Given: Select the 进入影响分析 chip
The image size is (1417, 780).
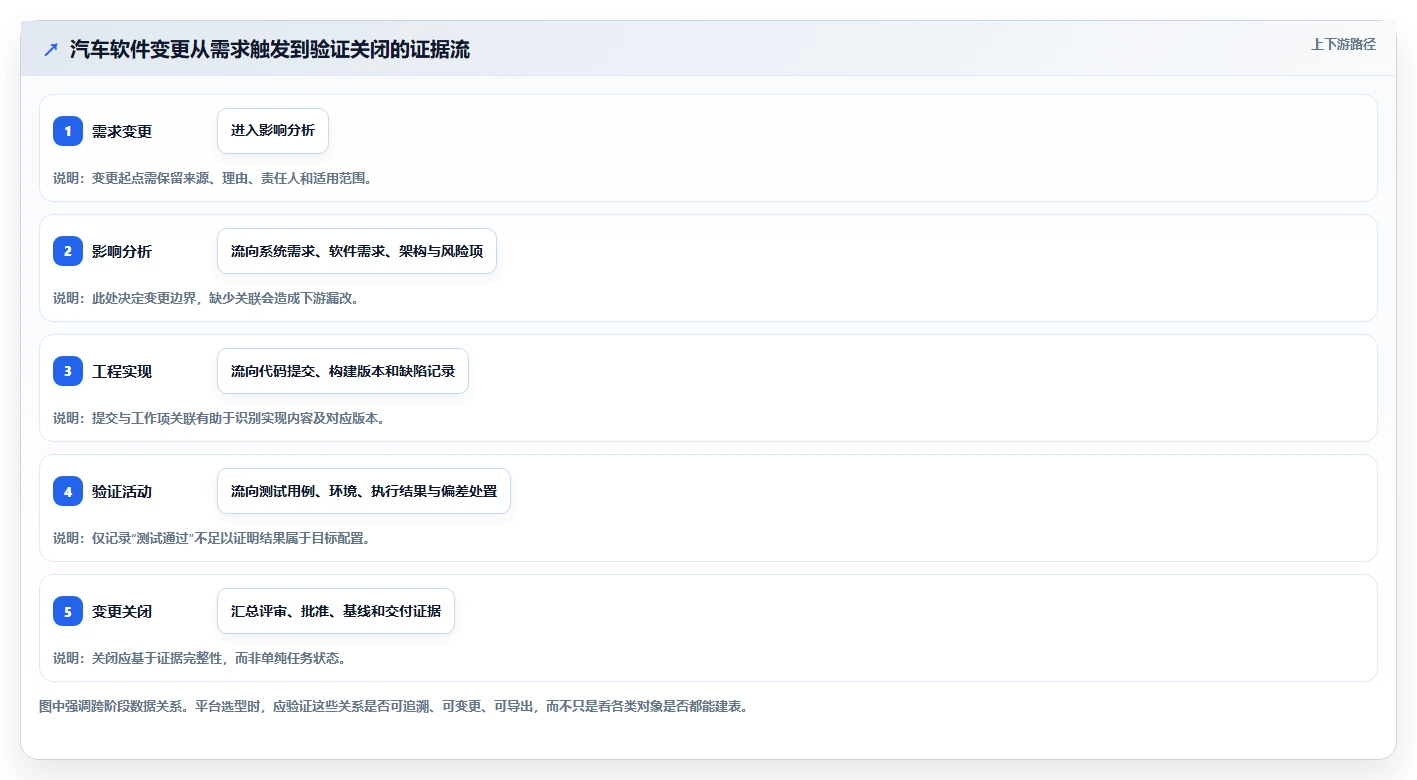Looking at the screenshot, I should 273,131.
